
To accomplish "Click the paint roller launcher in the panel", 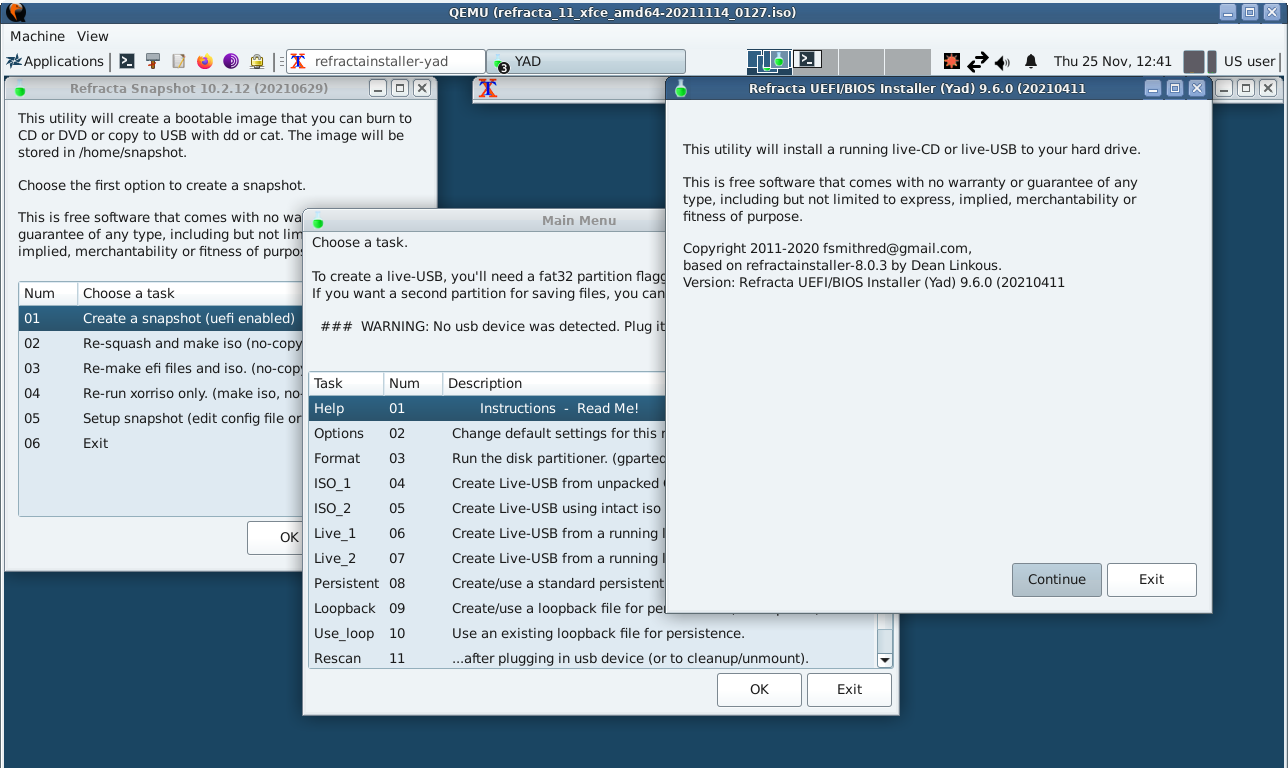I will (x=153, y=61).
